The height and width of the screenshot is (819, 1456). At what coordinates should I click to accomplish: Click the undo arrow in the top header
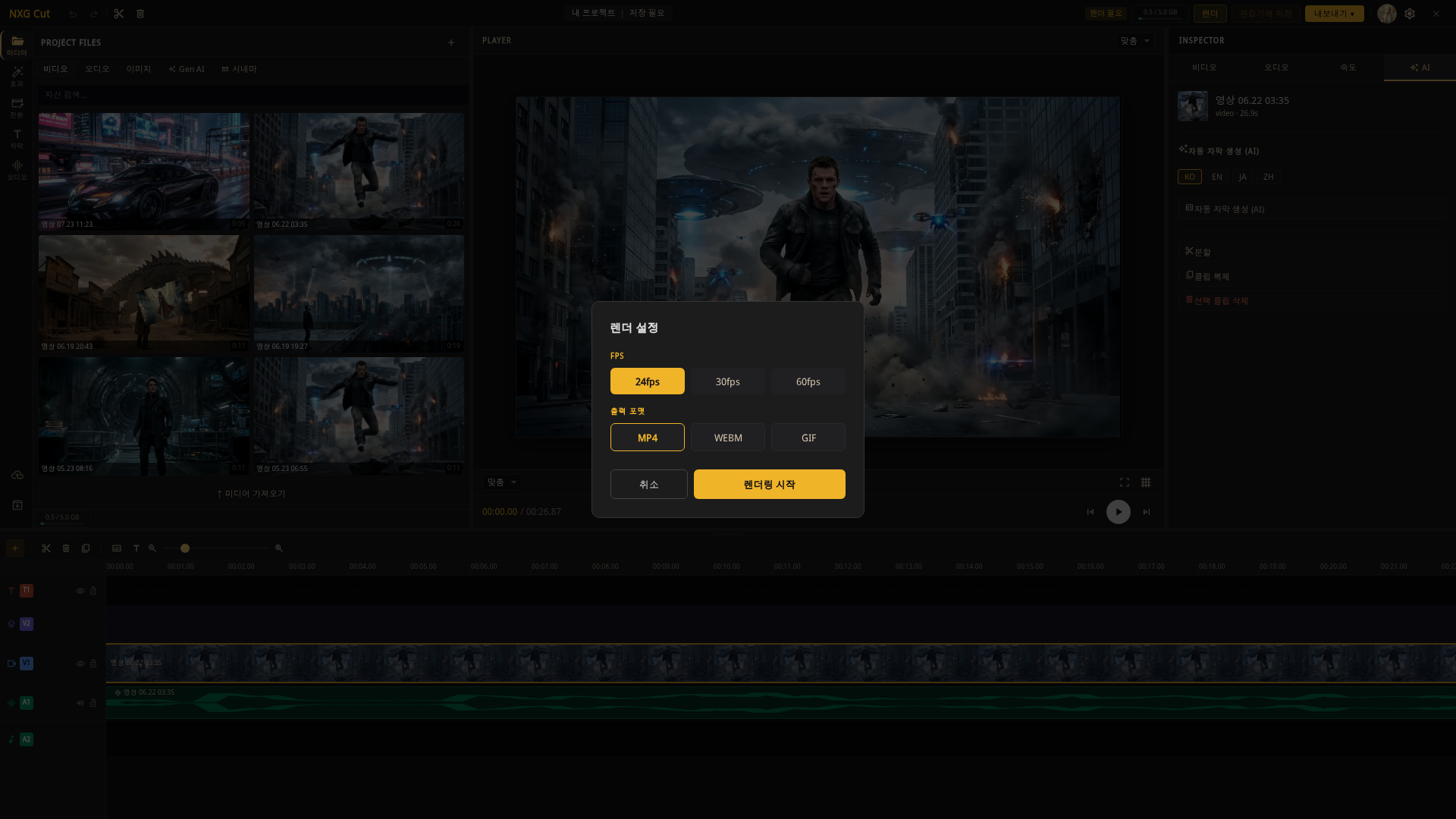tap(73, 14)
